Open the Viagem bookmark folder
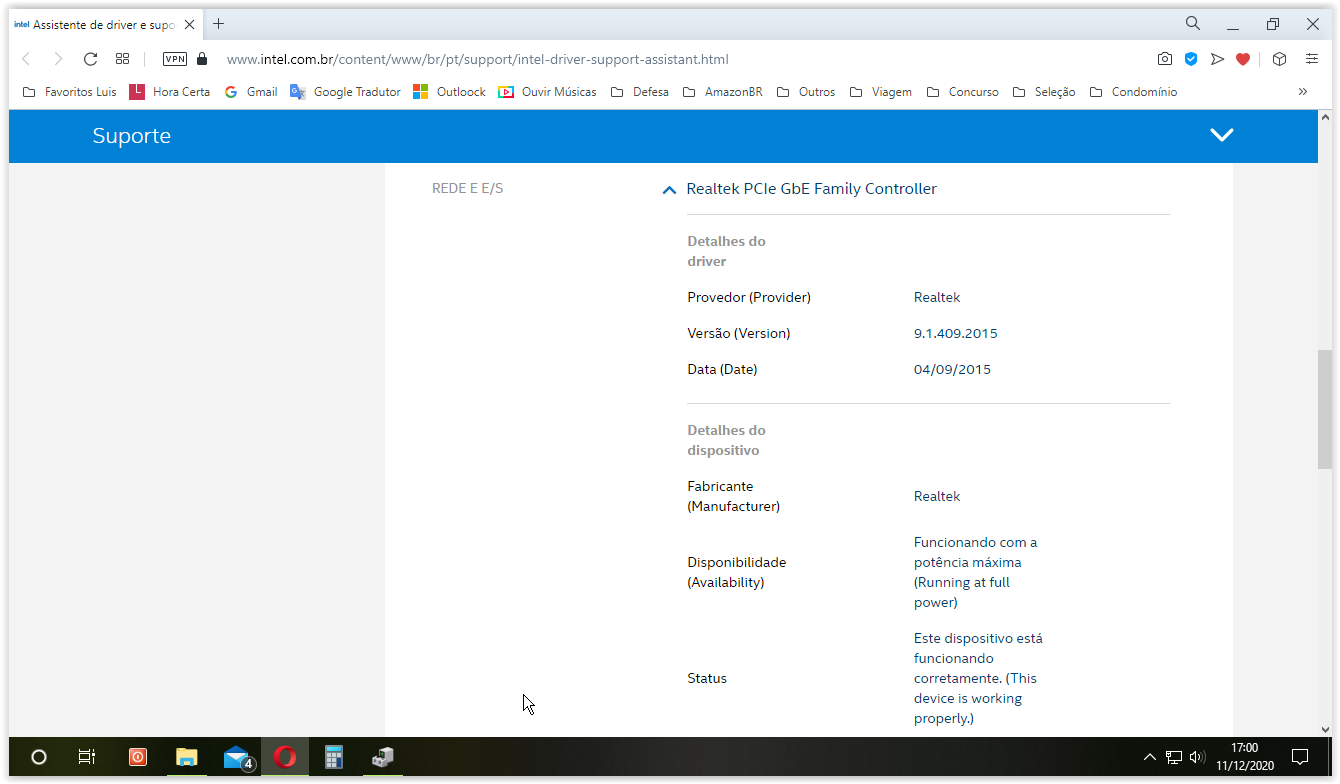Image resolution: width=1340 pixels, height=784 pixels. [x=880, y=92]
